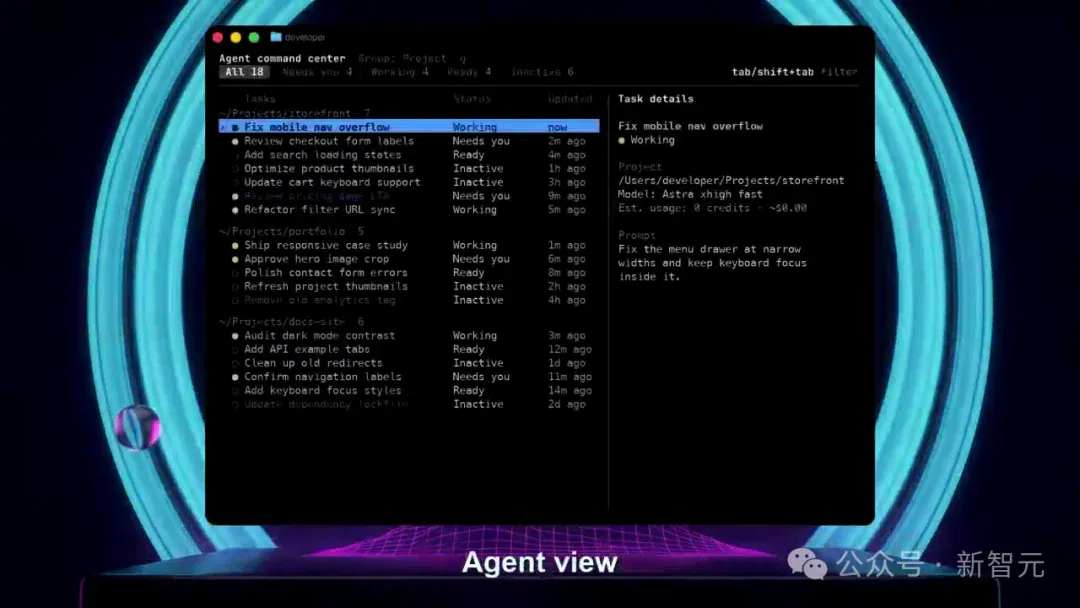
Task: Click status dot beside Review checkout form labels
Action: pos(236,141)
